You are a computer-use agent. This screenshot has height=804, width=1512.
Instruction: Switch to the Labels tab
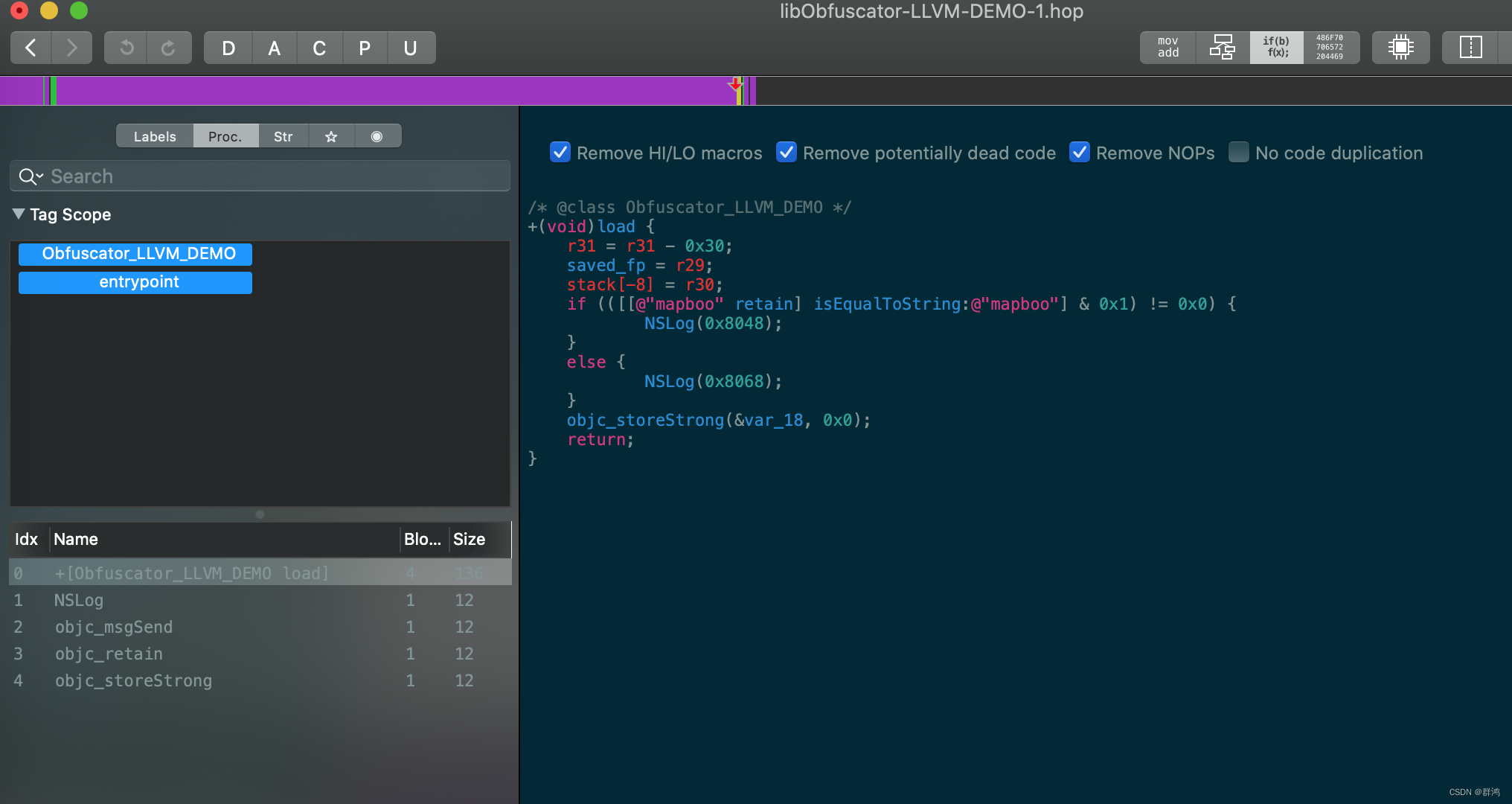[155, 136]
